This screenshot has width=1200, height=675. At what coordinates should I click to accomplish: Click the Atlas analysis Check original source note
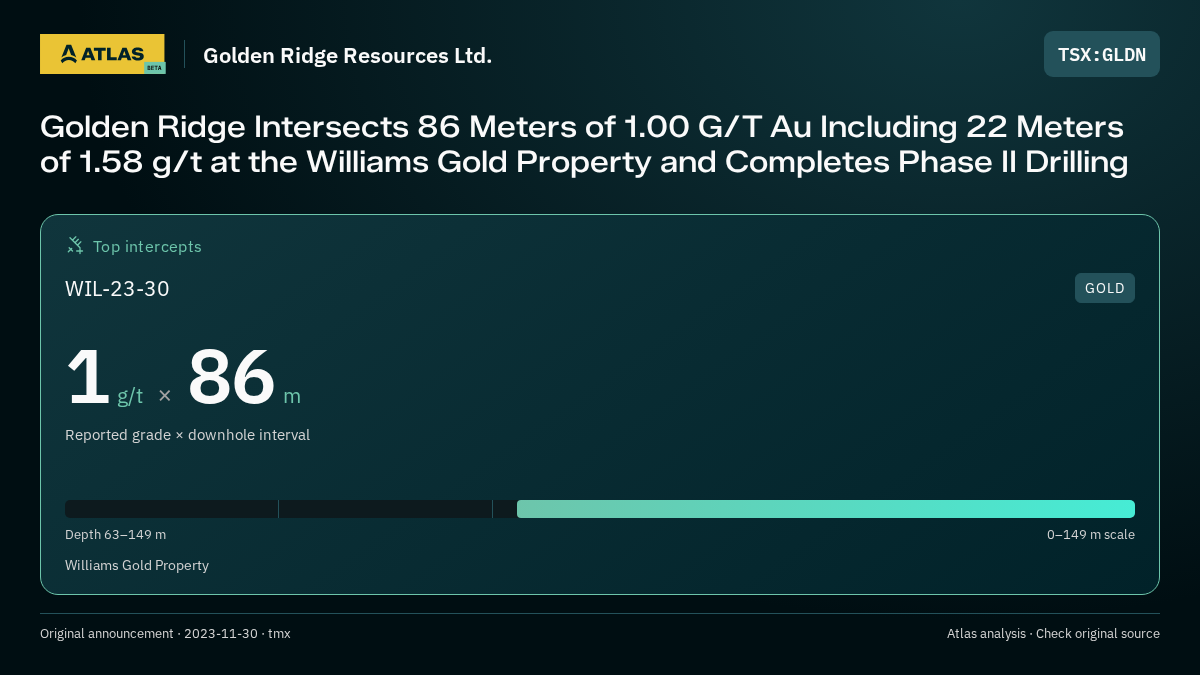(1053, 634)
